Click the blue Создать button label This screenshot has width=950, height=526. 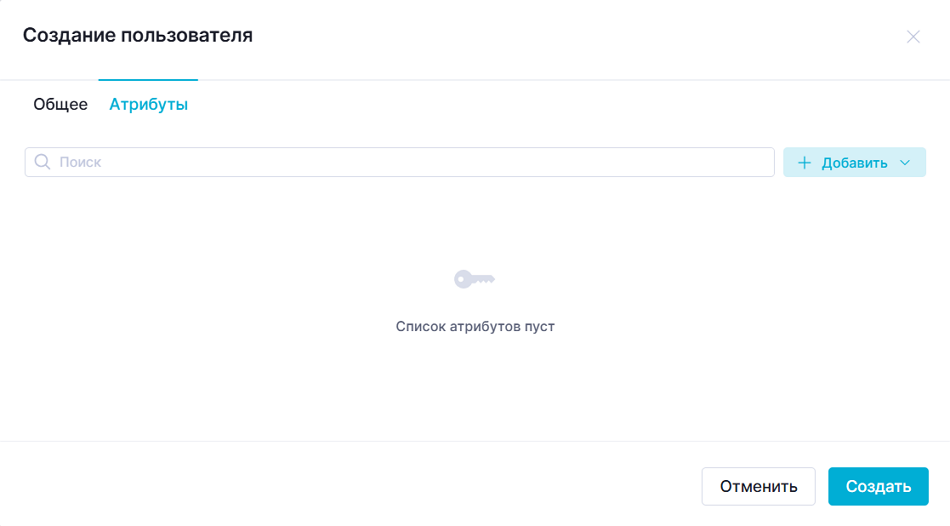point(879,486)
